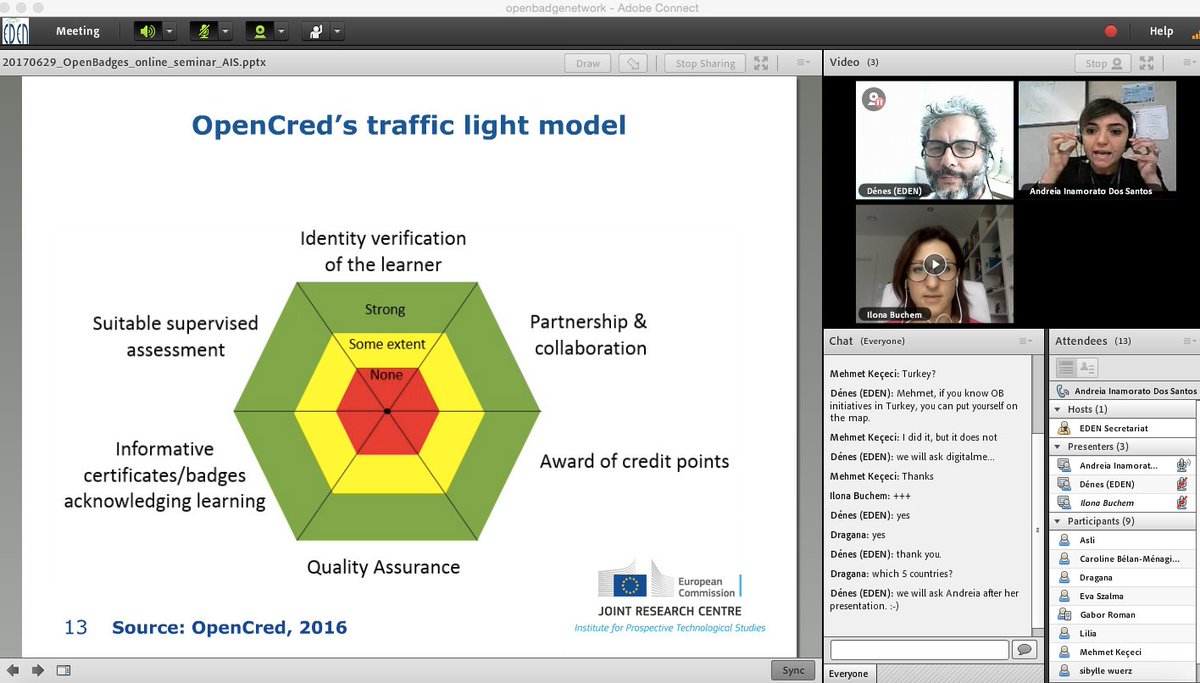
Task: Select participant sibylle wuerz
Action: [x=1124, y=670]
